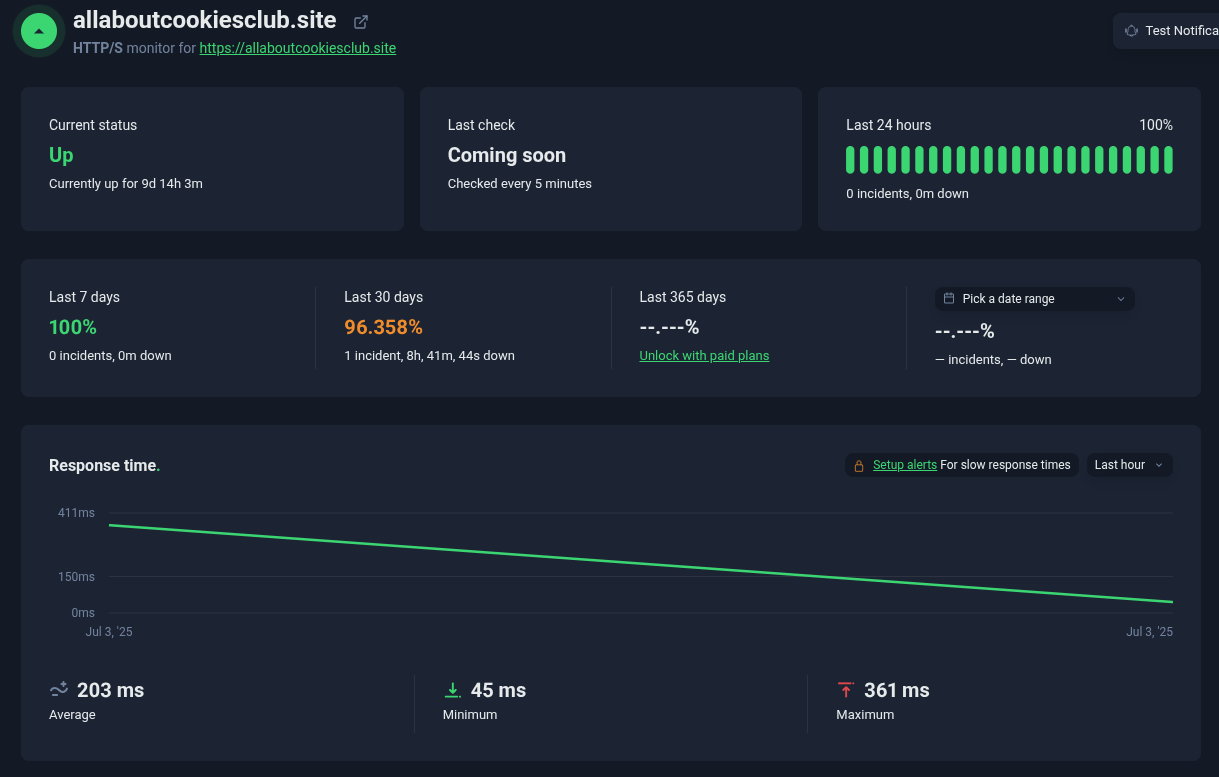This screenshot has width=1219, height=777.
Task: Click the Maximum red upward-arrow icon
Action: point(846,690)
